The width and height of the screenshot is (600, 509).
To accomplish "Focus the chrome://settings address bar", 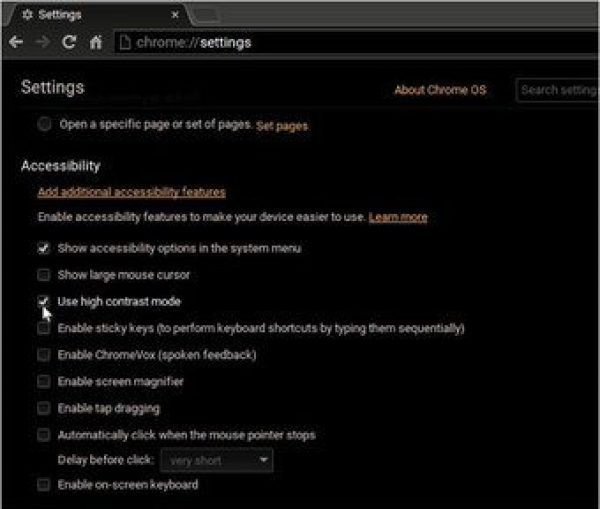I will pos(356,42).
